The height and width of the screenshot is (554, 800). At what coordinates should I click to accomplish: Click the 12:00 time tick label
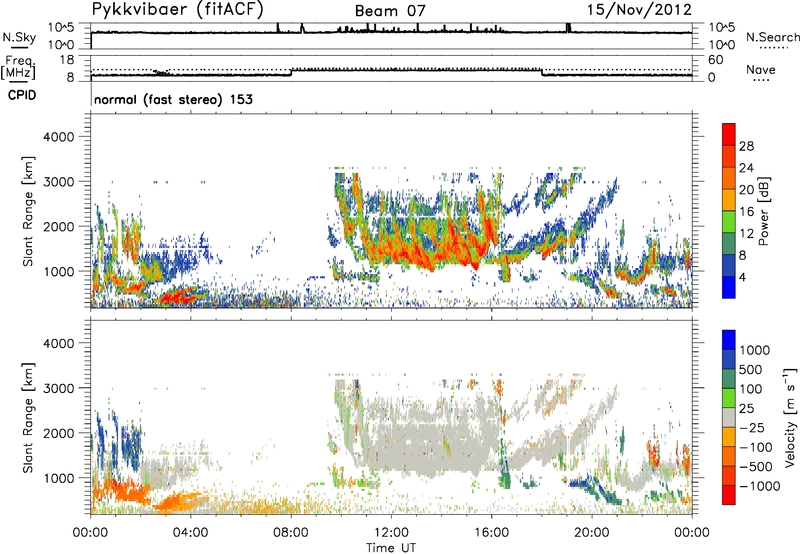391,533
